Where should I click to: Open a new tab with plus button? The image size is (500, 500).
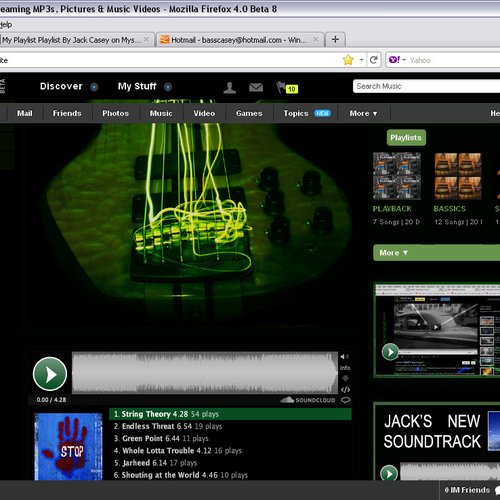click(x=335, y=40)
